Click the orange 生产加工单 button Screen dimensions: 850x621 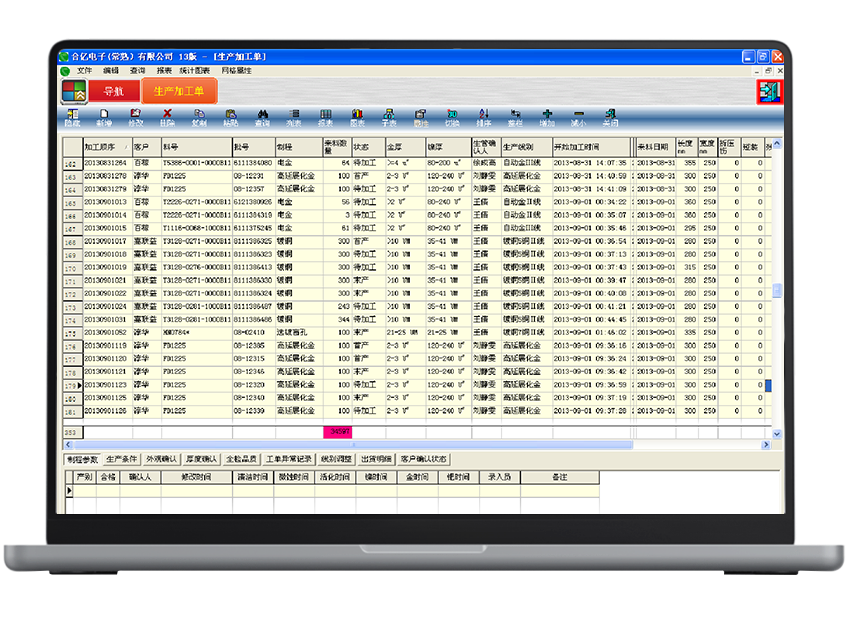178,92
